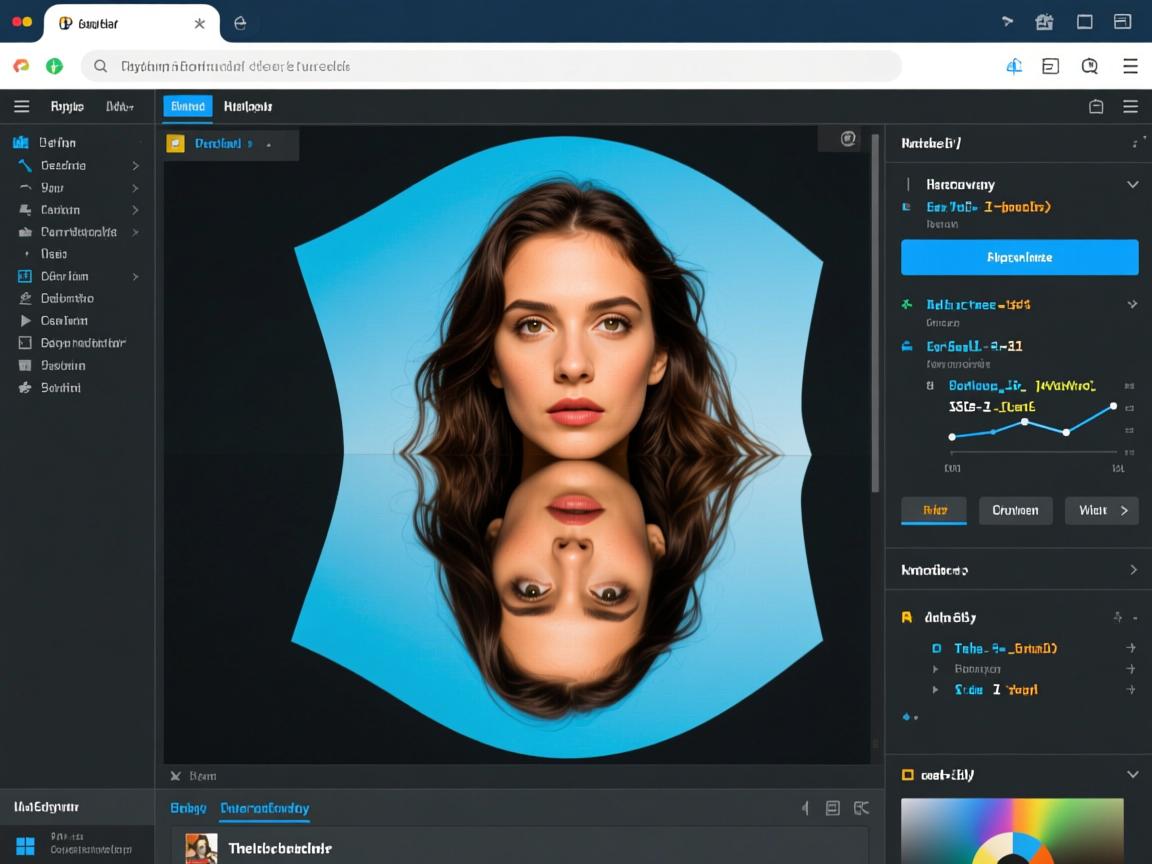This screenshot has height=864, width=1152.
Task: Expand the wrench row's chevron in the sidebar
Action: 135,166
